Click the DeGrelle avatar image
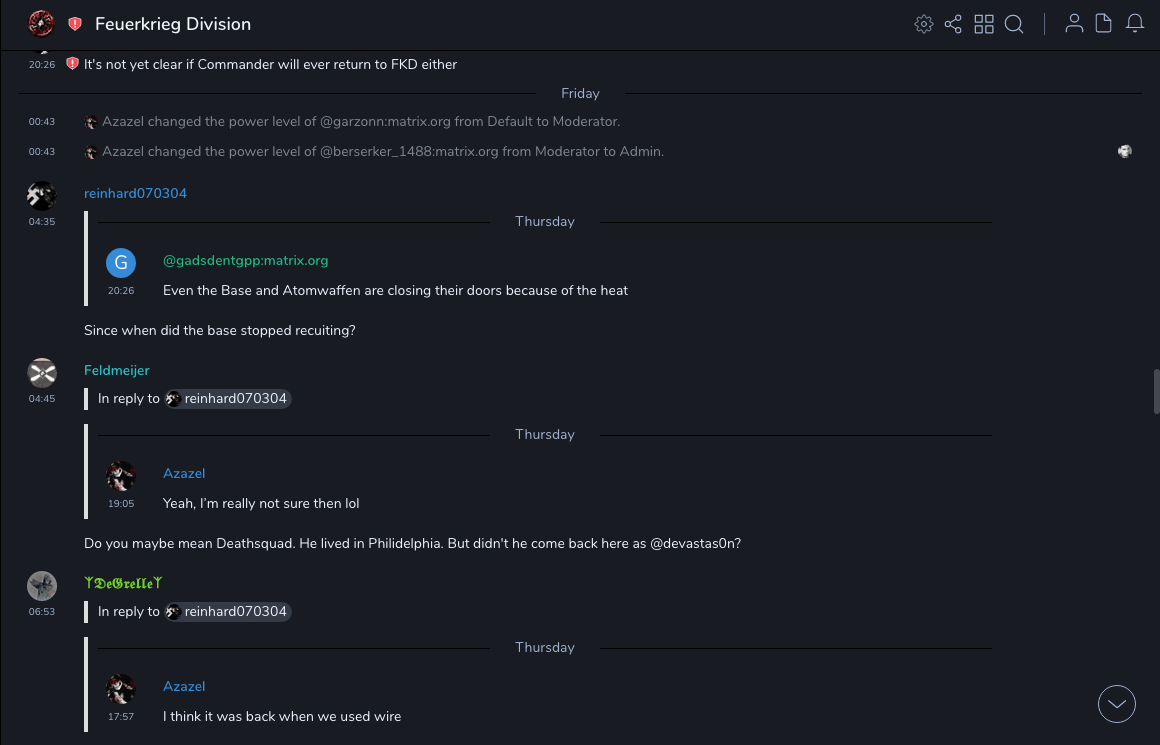 [x=41, y=585]
